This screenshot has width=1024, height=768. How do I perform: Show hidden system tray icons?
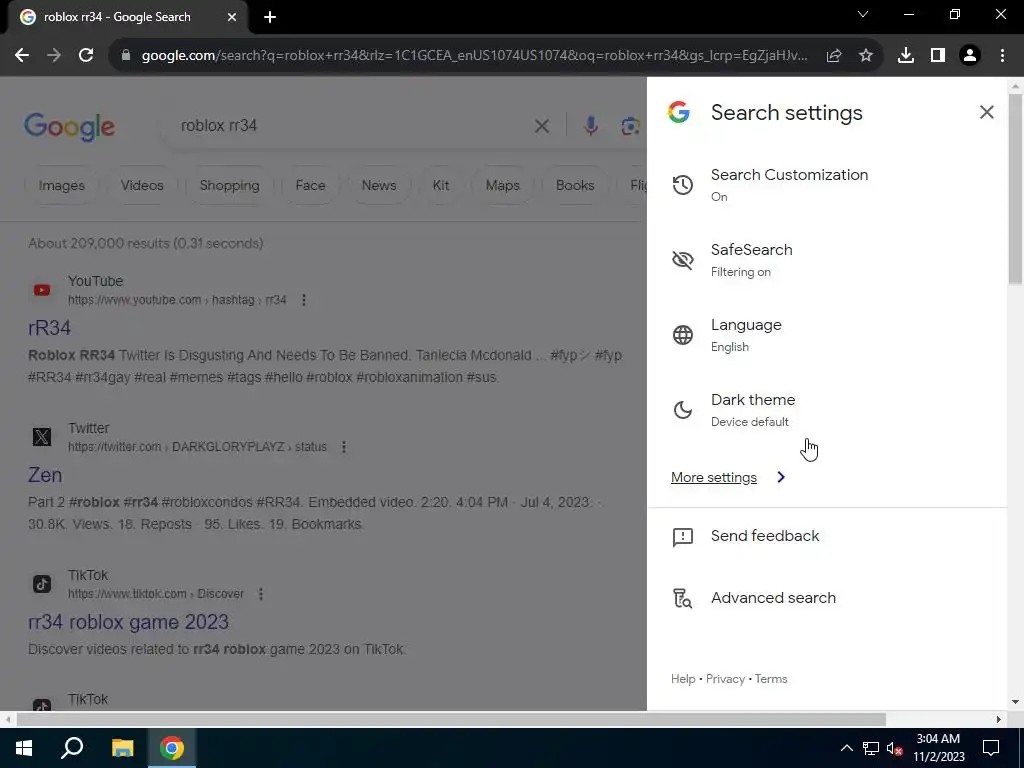[846, 748]
